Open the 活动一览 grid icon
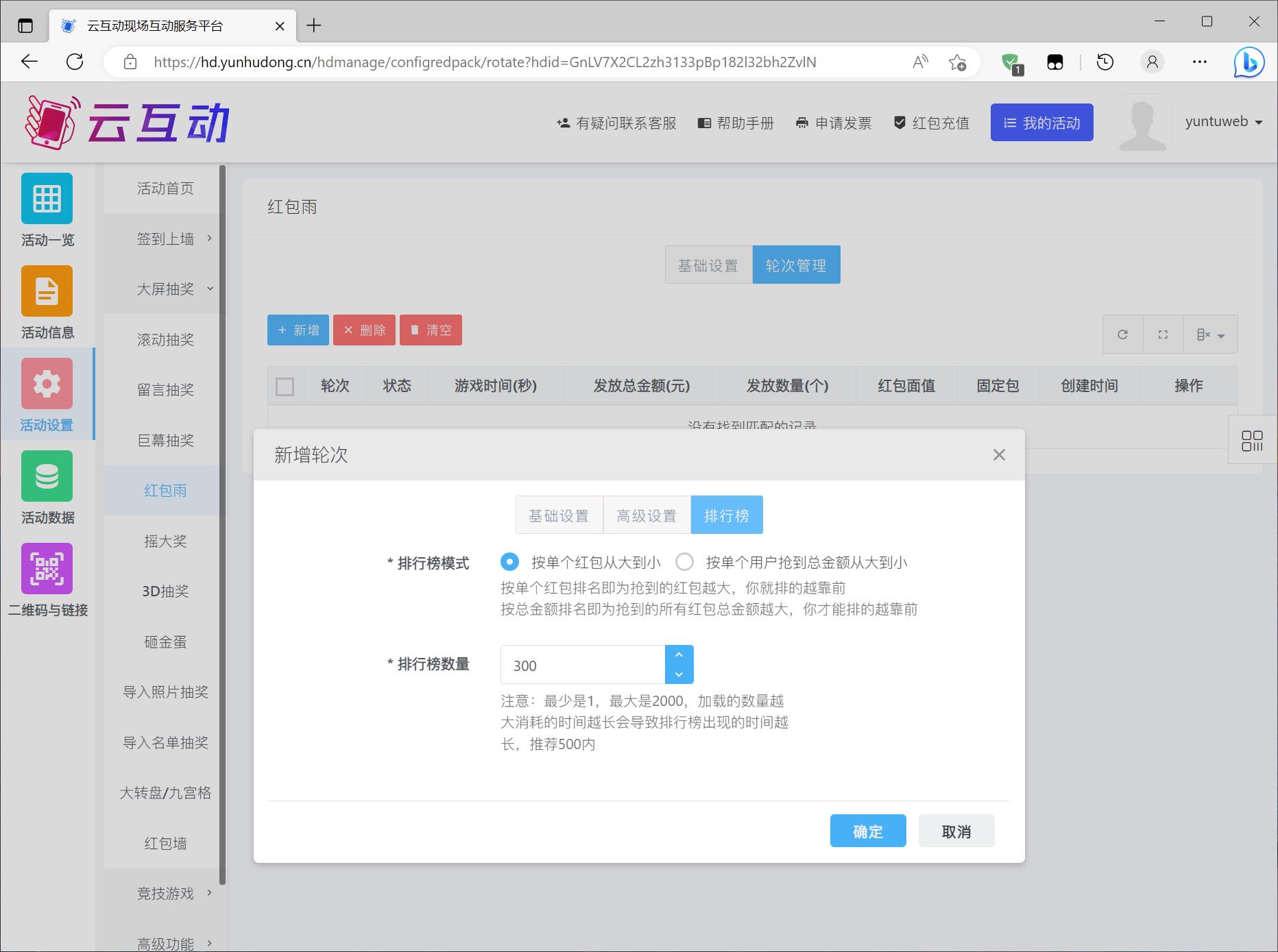 [47, 199]
